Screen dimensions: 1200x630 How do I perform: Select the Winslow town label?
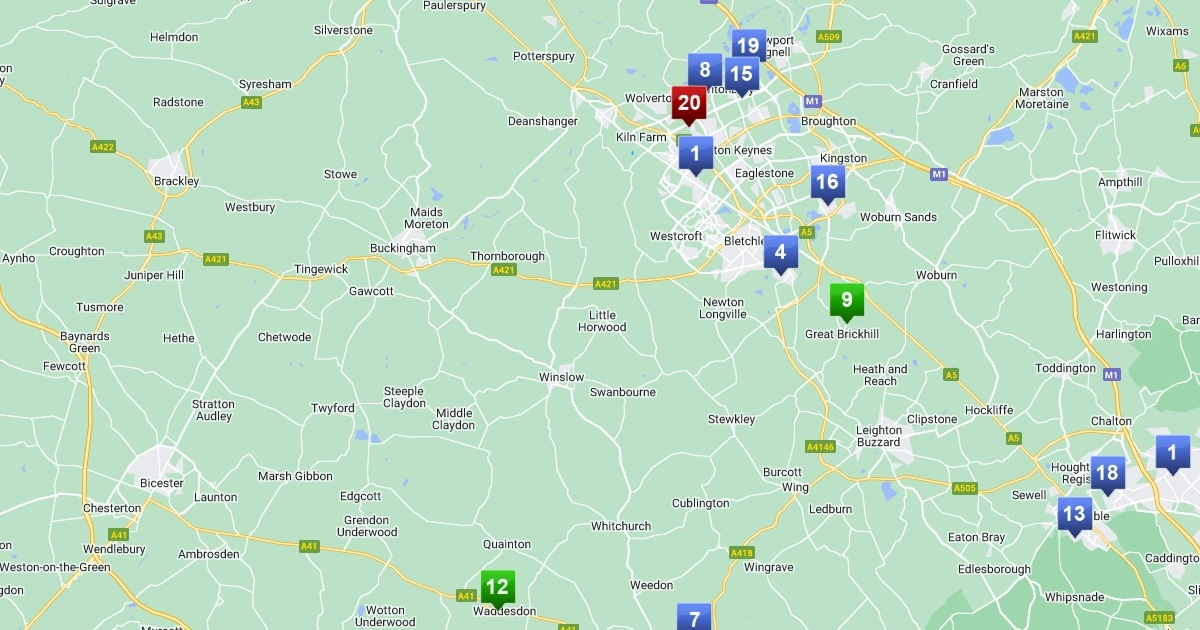tap(561, 377)
